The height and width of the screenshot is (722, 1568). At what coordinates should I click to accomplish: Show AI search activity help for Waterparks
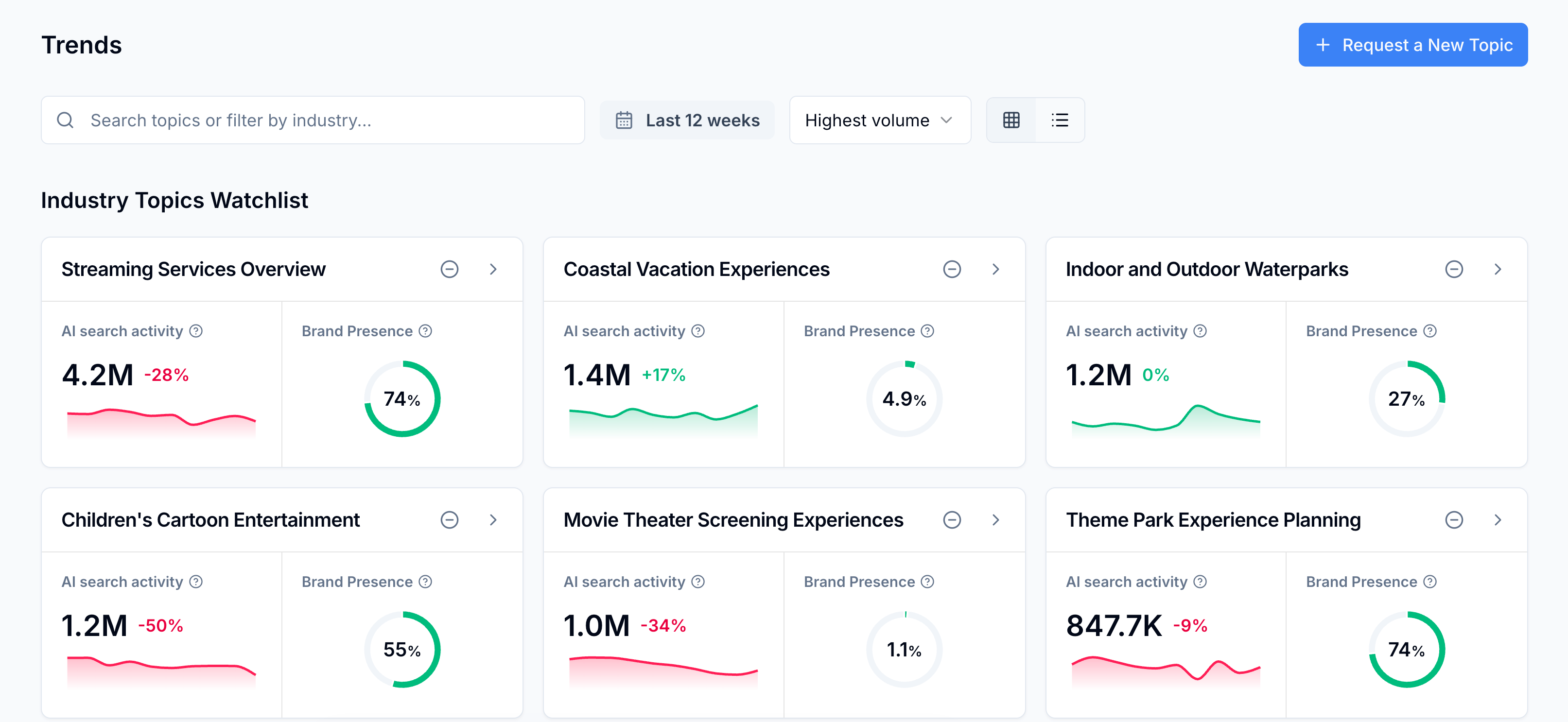point(1201,331)
